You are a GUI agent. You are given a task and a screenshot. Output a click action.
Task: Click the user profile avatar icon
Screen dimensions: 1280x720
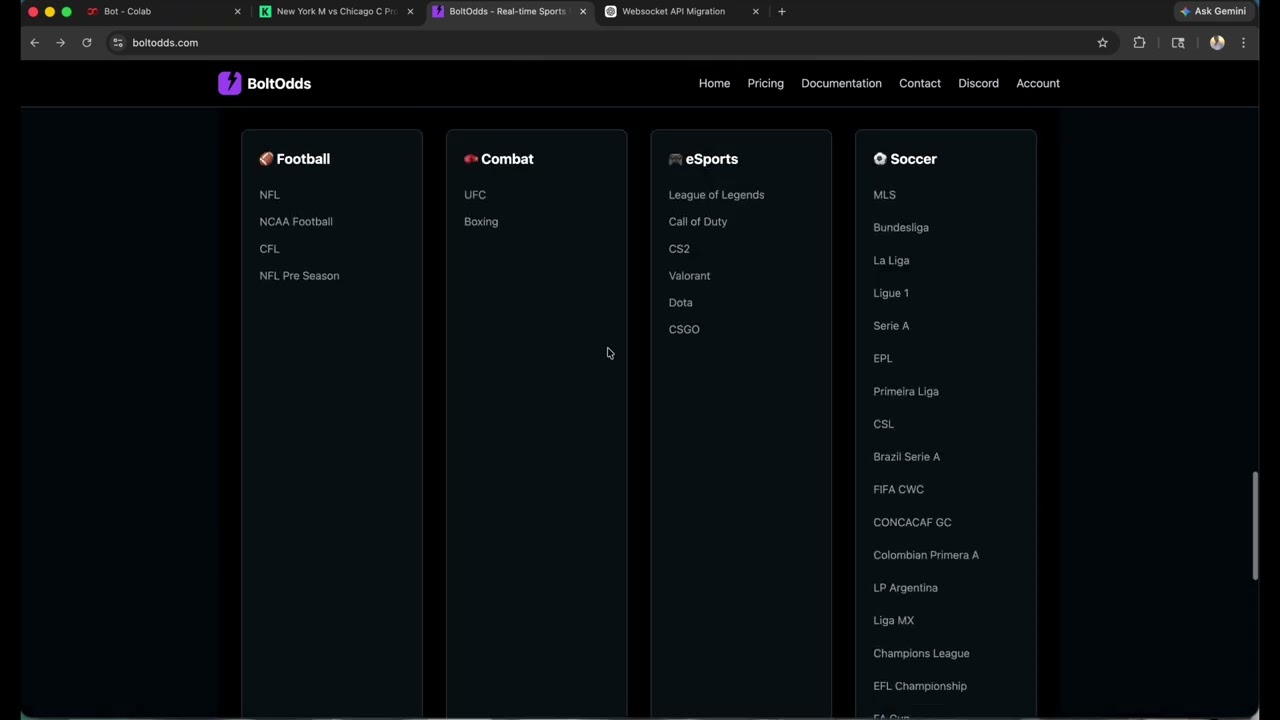1217,43
